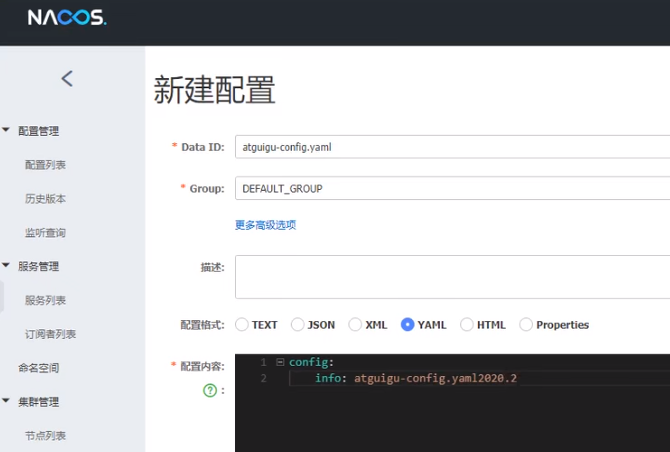Screen dimensions: 670x452
Task: Select XML configuration format
Action: point(355,324)
